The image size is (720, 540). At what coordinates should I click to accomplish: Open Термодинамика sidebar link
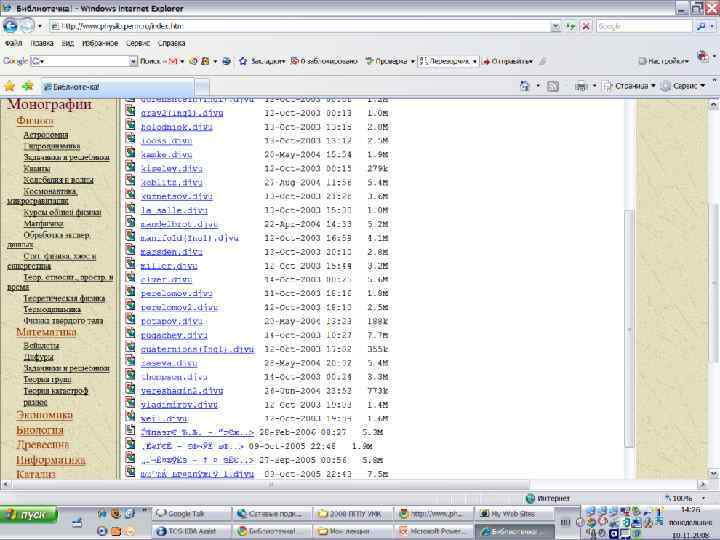tap(52, 309)
